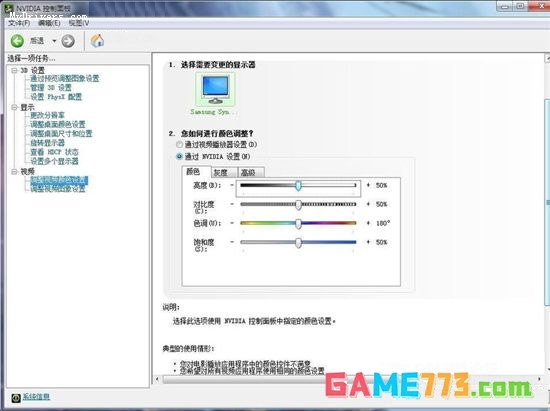The image size is (550, 411).
Task: Switch to the 高级 tab
Action: click(251, 172)
